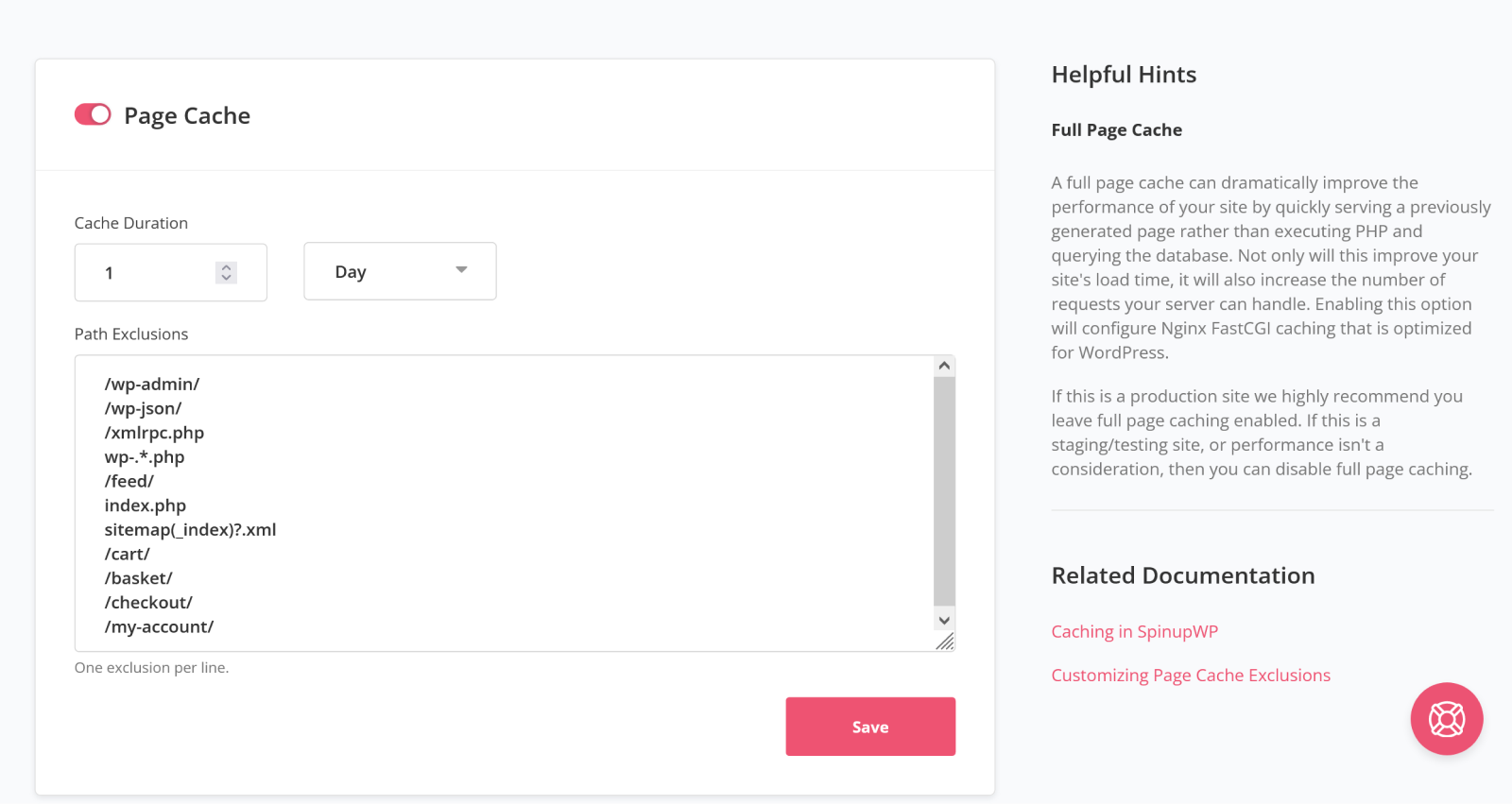1512x805 pixels.
Task: Click the /feed/ exclusion line
Action: tap(129, 481)
